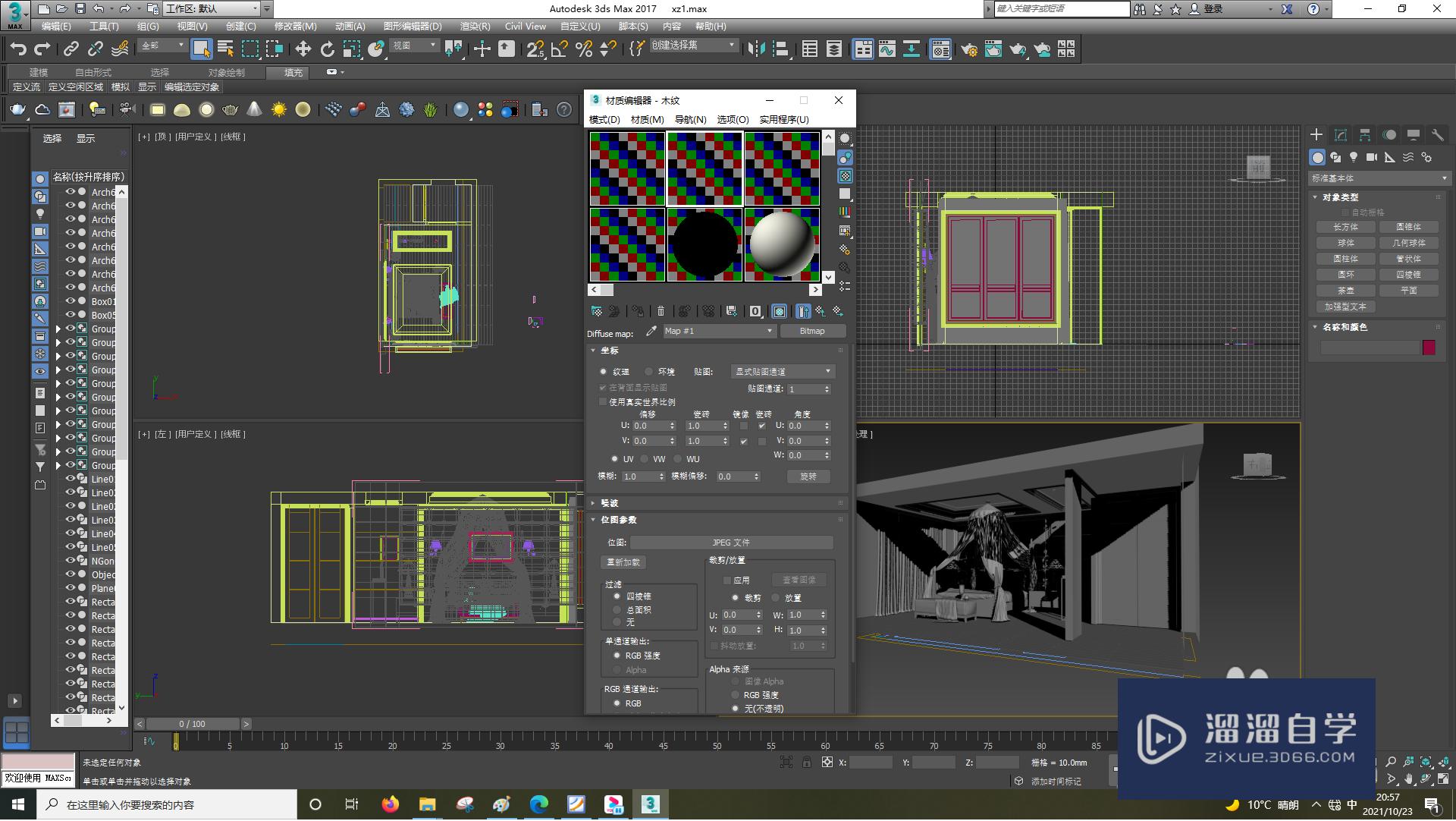Select 实用程序(U) menu tab
The width and height of the screenshot is (1456, 821).
tap(787, 119)
